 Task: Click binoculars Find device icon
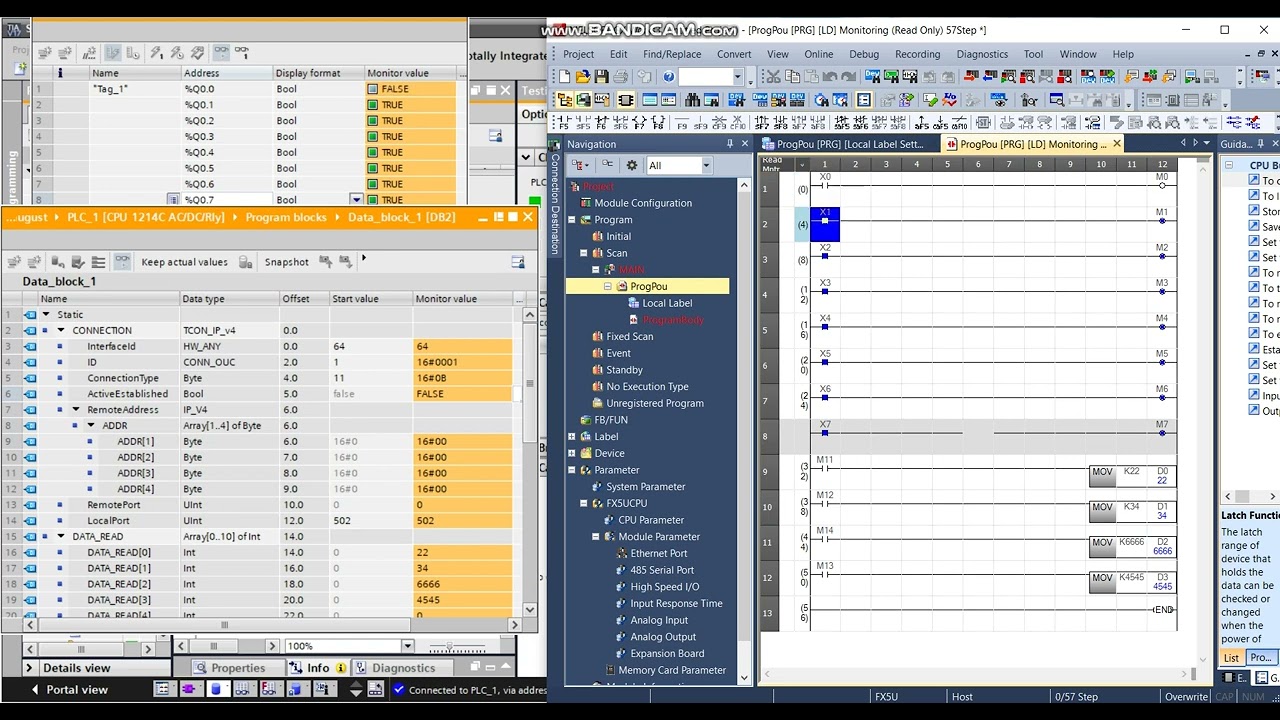click(x=692, y=100)
